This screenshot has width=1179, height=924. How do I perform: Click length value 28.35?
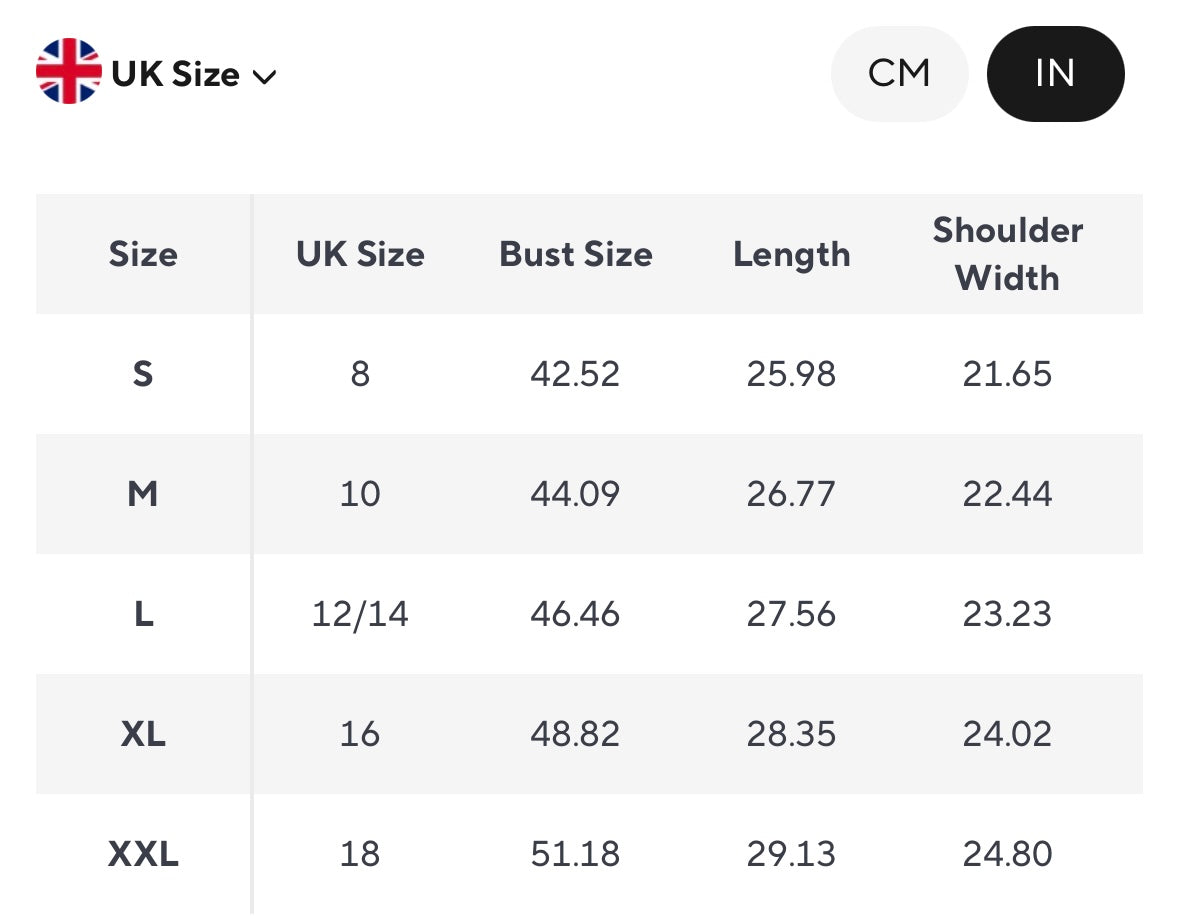point(791,734)
